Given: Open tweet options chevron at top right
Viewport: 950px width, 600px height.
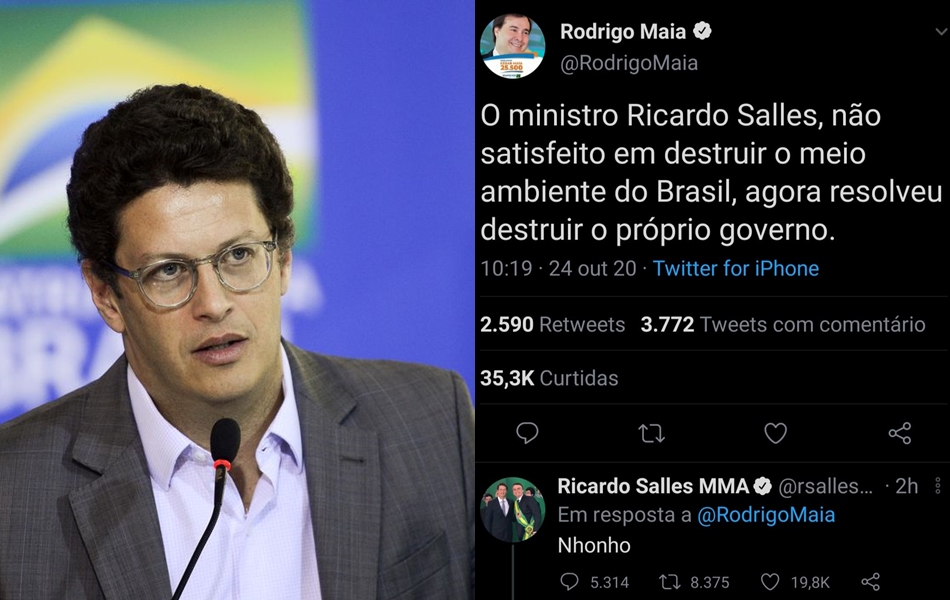Looking at the screenshot, I should [941, 32].
